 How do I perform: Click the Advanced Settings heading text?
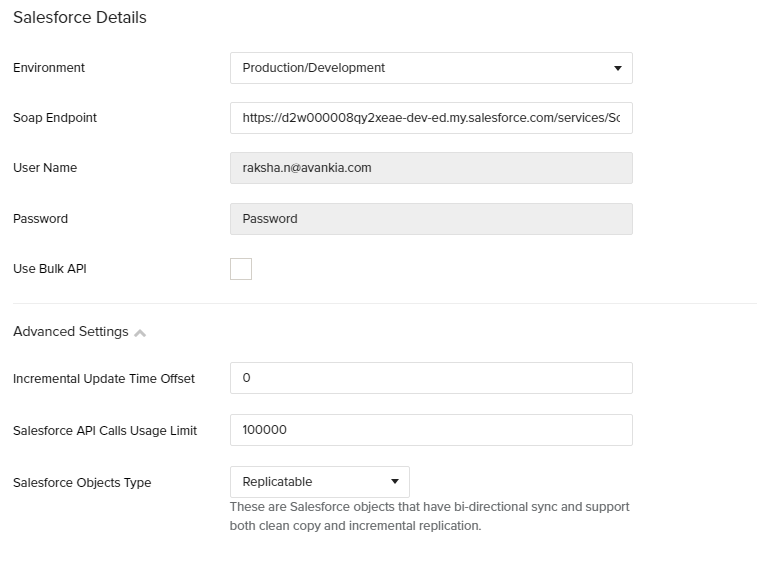71,332
